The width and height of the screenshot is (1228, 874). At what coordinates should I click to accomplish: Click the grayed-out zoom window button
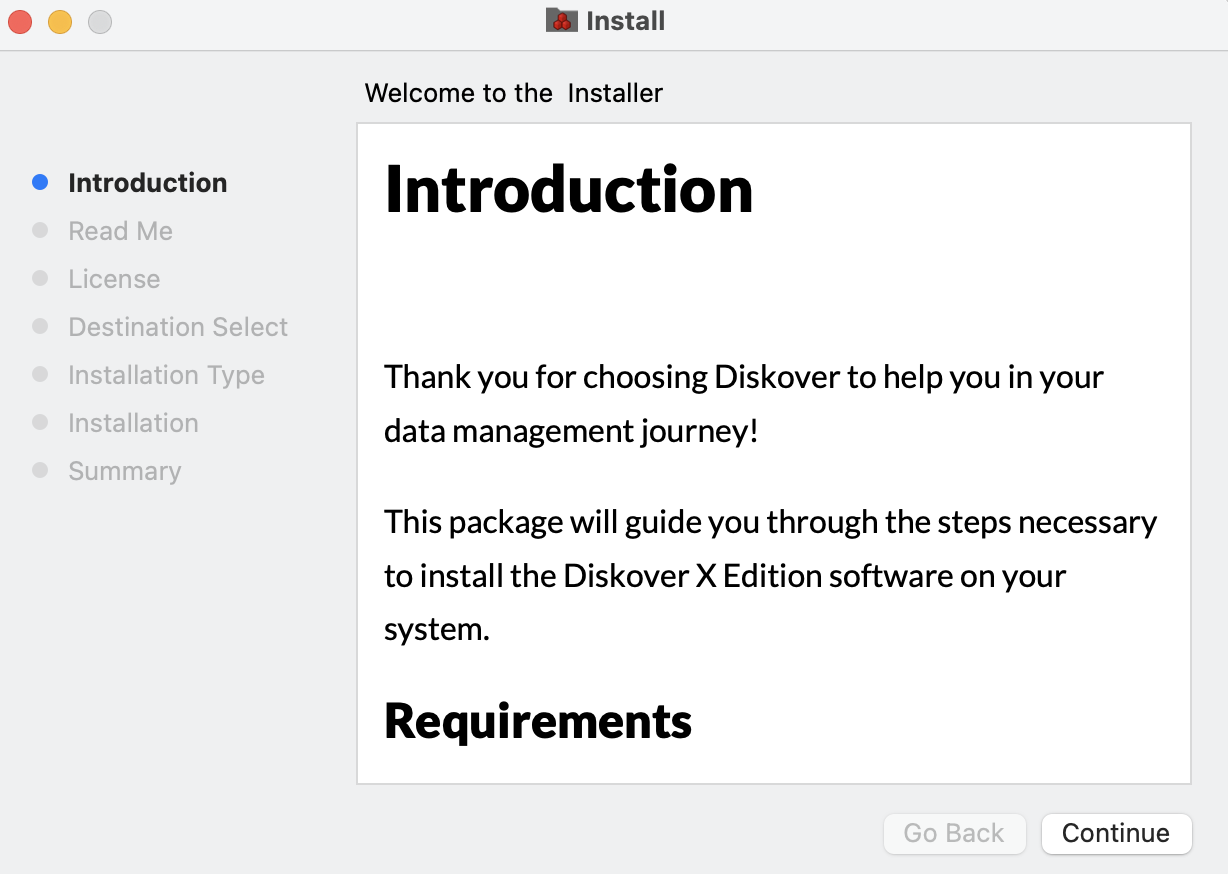click(100, 21)
